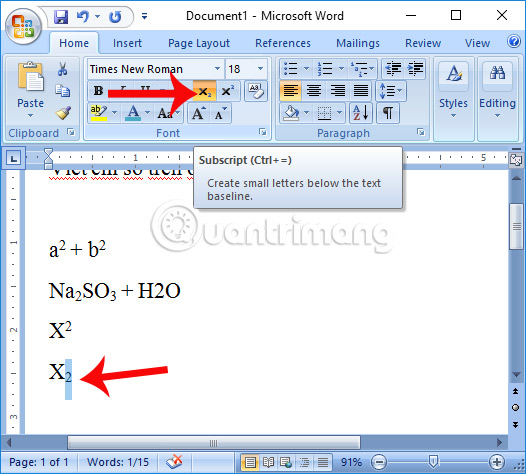526x474 pixels.
Task: Cut the selection with scissors icon
Action: pyautogui.click(x=62, y=69)
